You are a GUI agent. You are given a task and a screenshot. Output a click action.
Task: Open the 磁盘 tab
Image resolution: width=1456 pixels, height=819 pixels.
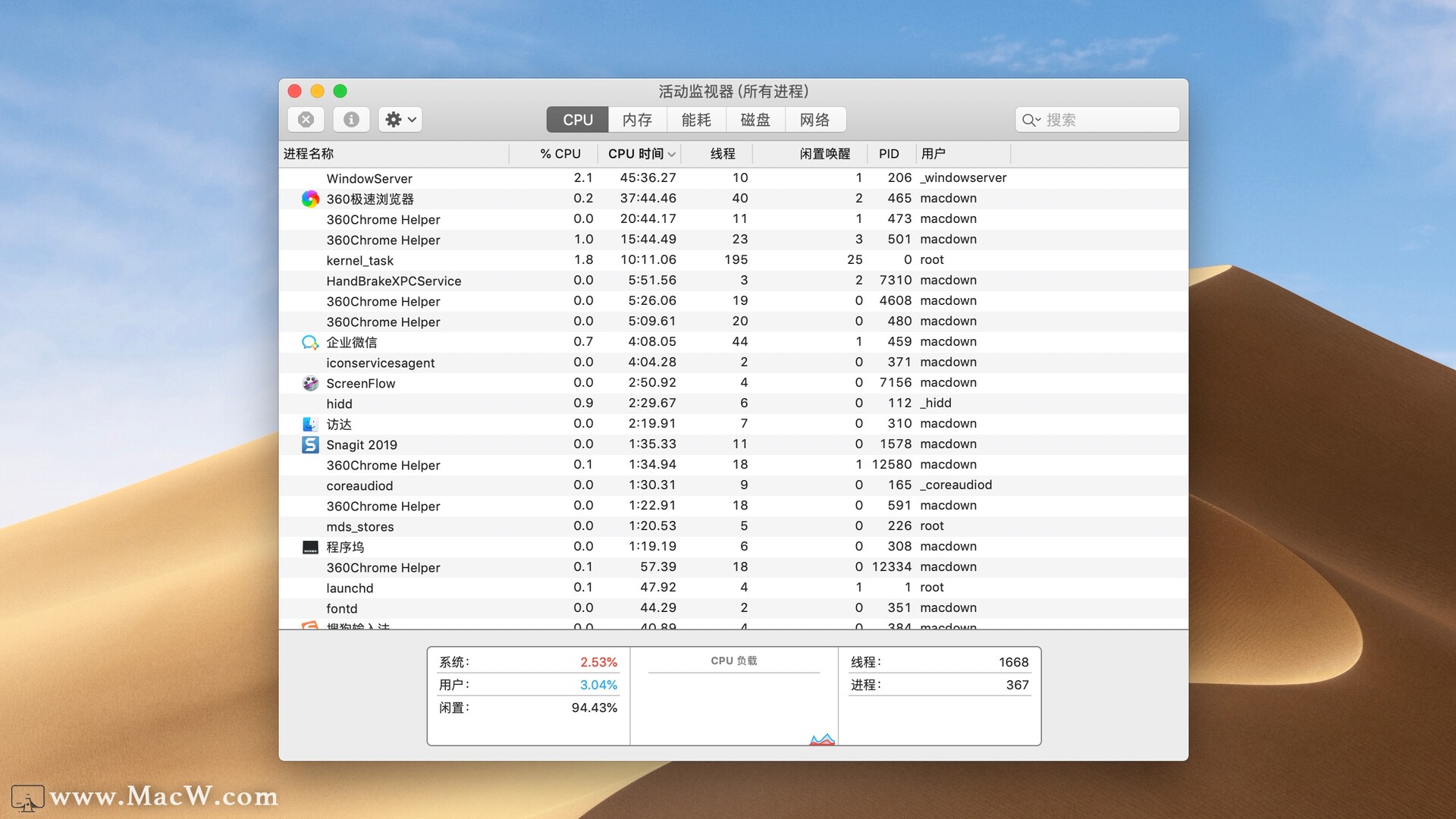coord(755,120)
